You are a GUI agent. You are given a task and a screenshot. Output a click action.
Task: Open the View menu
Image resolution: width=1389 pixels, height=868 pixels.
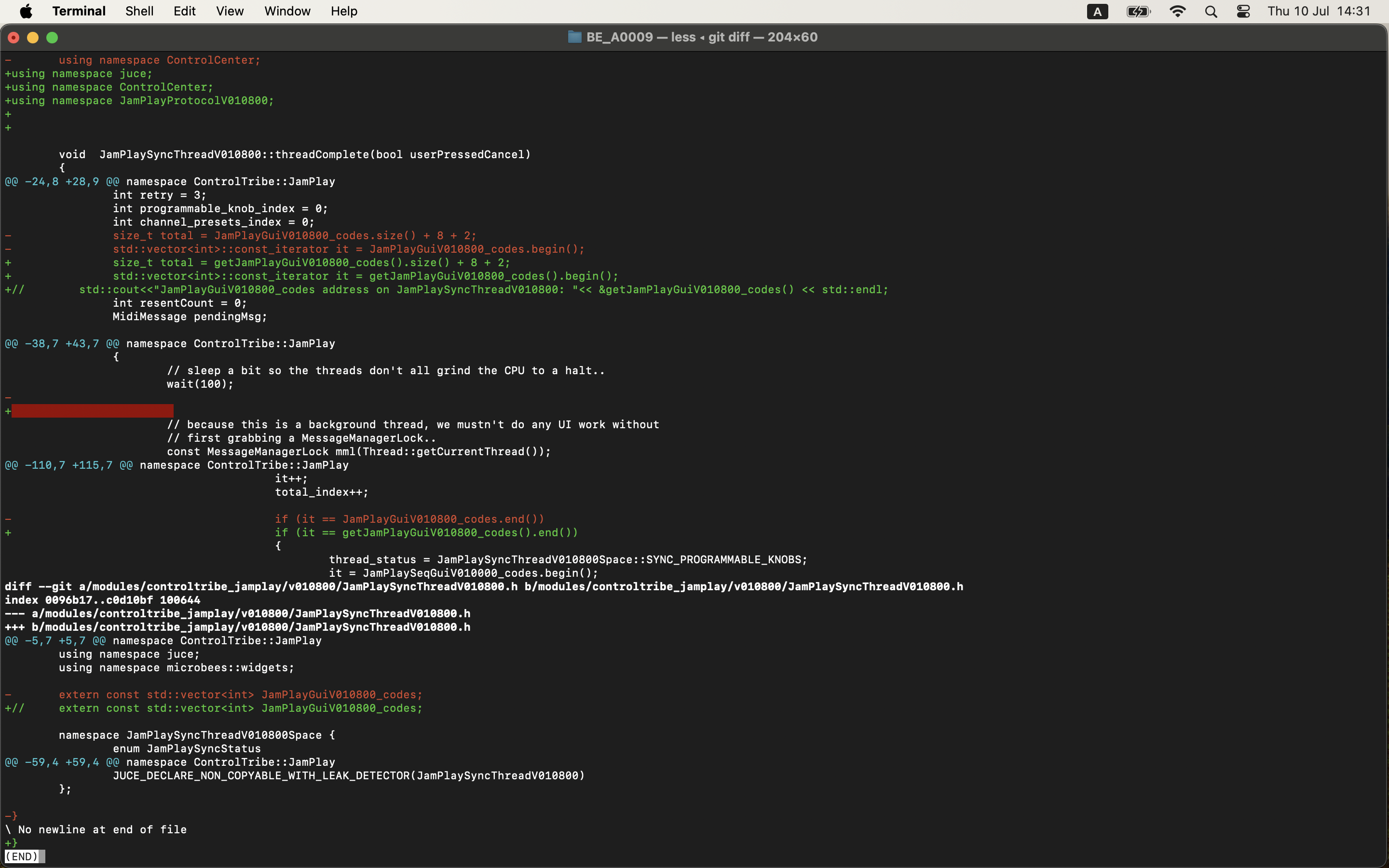[229, 11]
